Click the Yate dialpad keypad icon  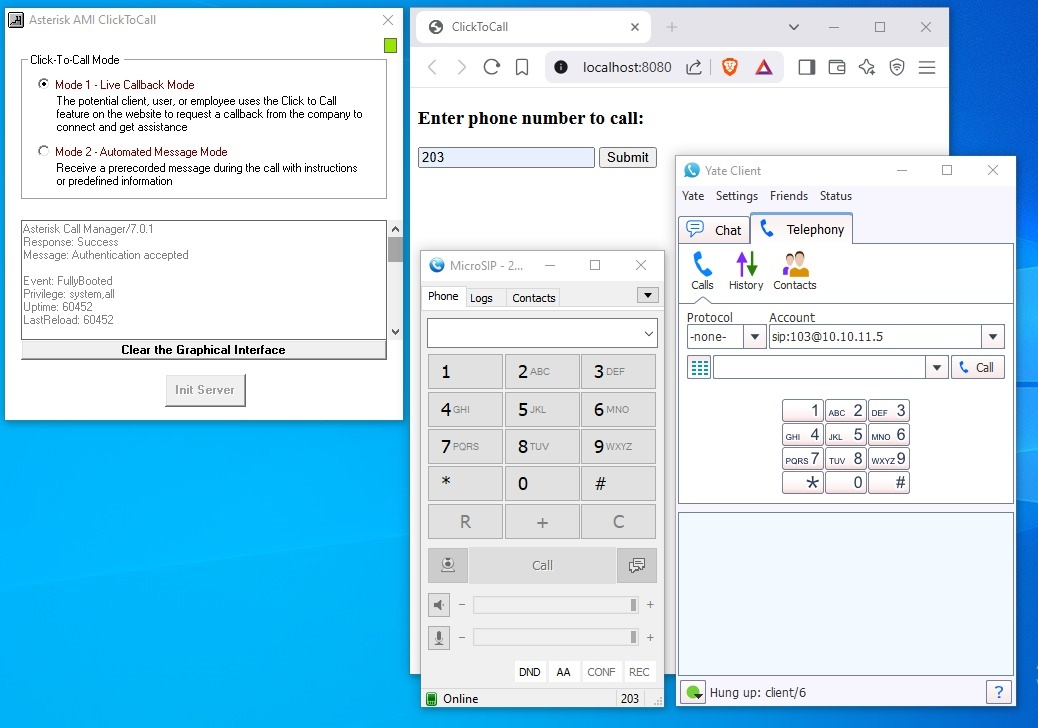(699, 368)
